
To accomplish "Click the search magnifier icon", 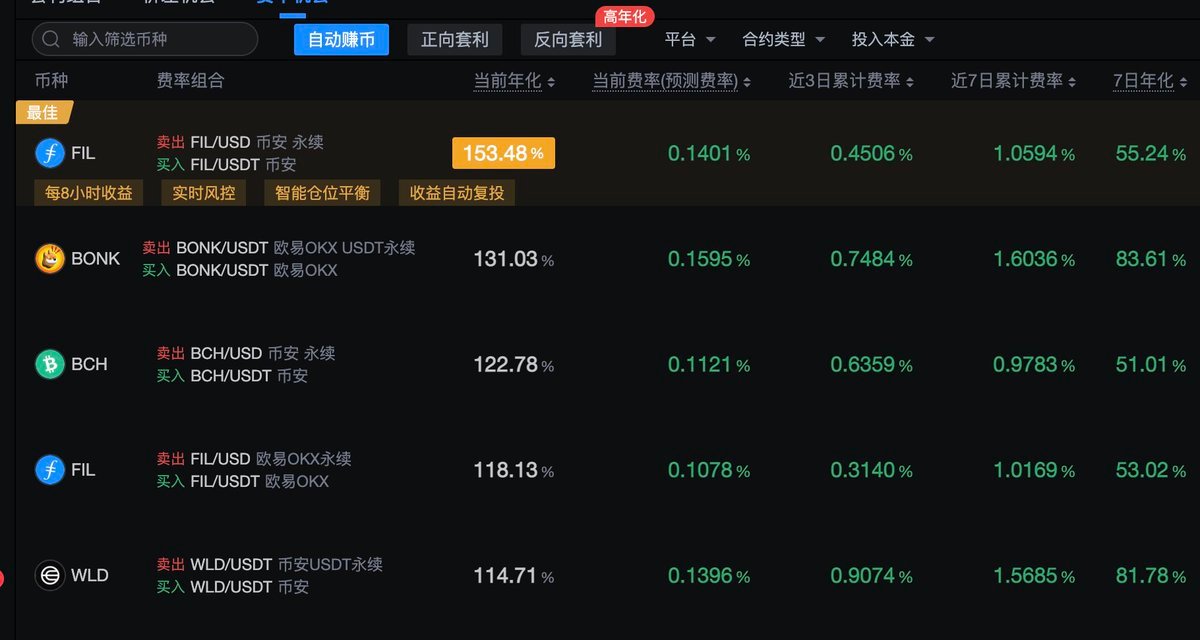I will [x=51, y=39].
